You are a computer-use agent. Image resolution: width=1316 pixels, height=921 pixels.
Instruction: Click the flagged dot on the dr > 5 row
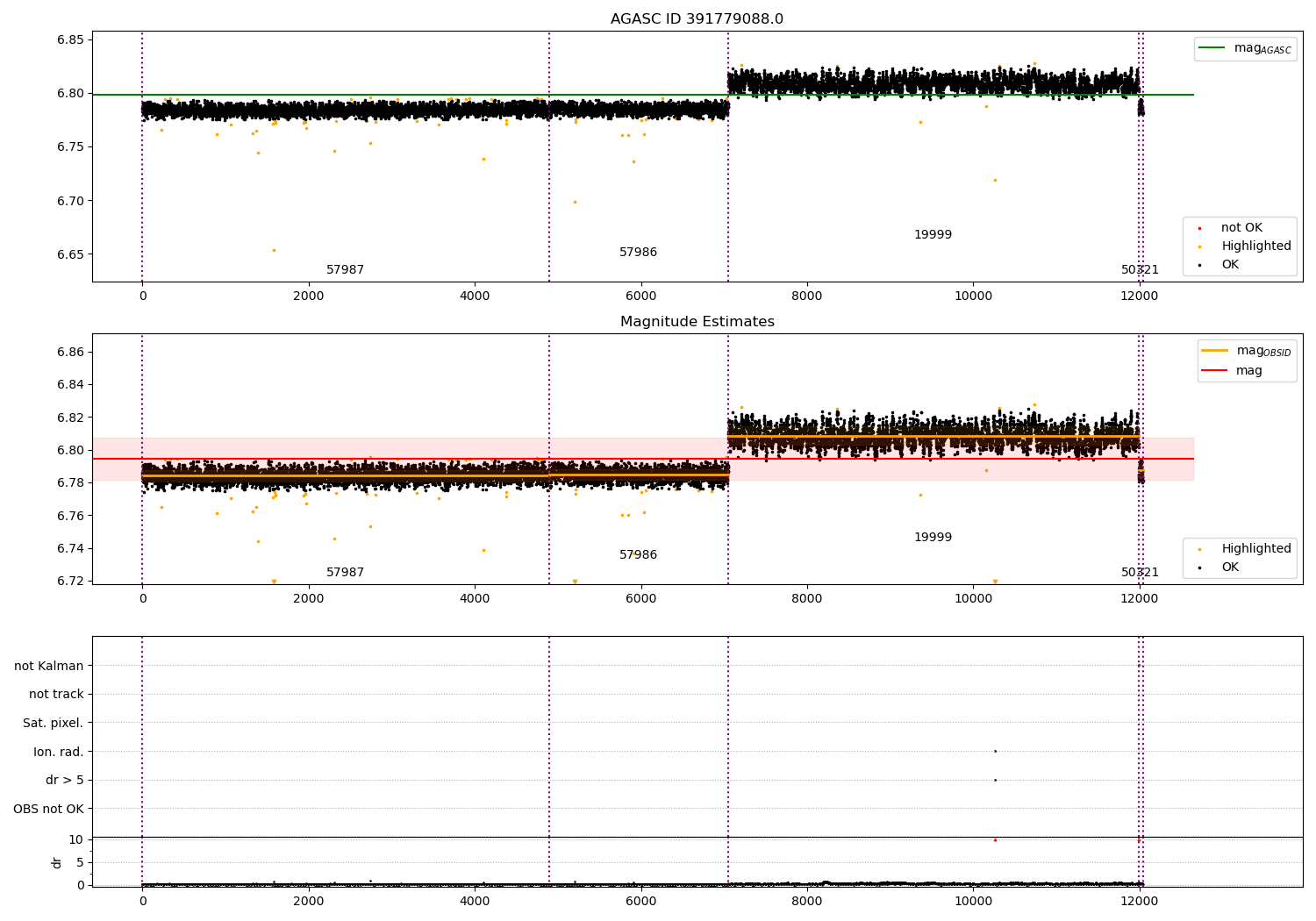[995, 780]
